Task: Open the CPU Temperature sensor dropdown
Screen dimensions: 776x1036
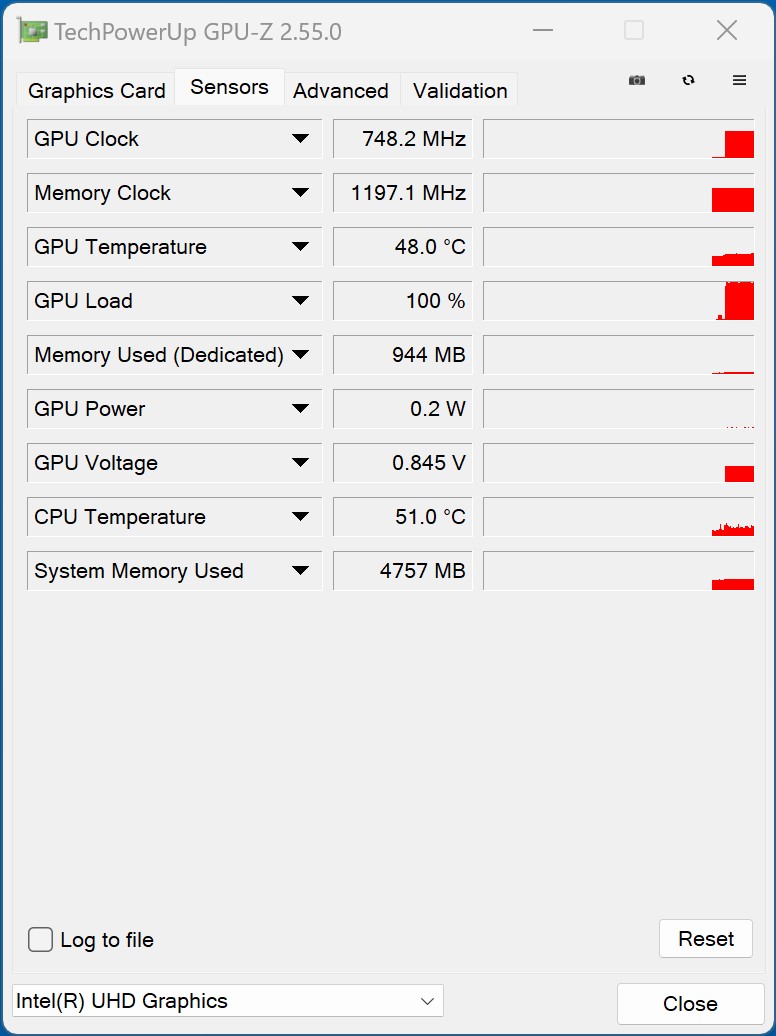Action: tap(300, 517)
